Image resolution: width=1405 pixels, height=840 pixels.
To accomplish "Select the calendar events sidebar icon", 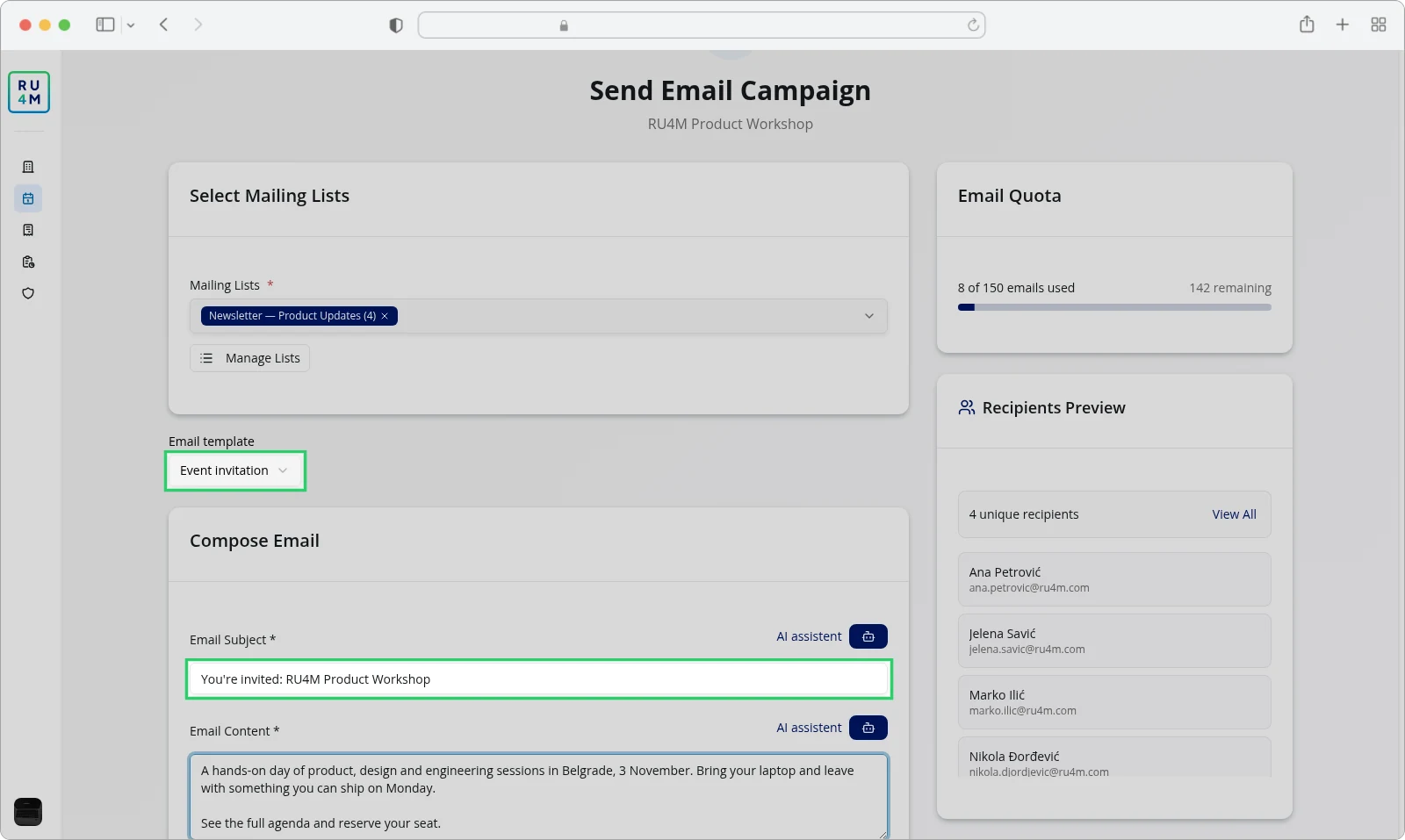I will click(x=28, y=198).
